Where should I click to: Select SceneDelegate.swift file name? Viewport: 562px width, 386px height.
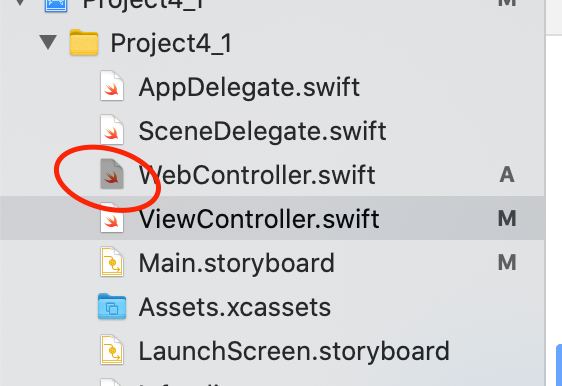262,131
